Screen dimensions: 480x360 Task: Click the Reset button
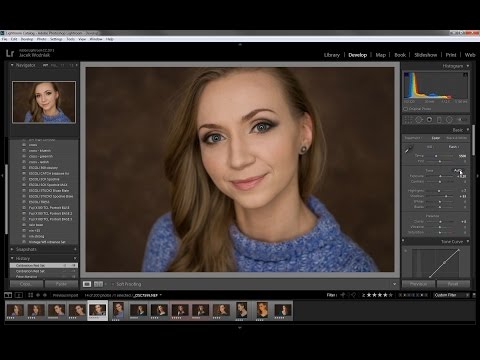point(453,284)
